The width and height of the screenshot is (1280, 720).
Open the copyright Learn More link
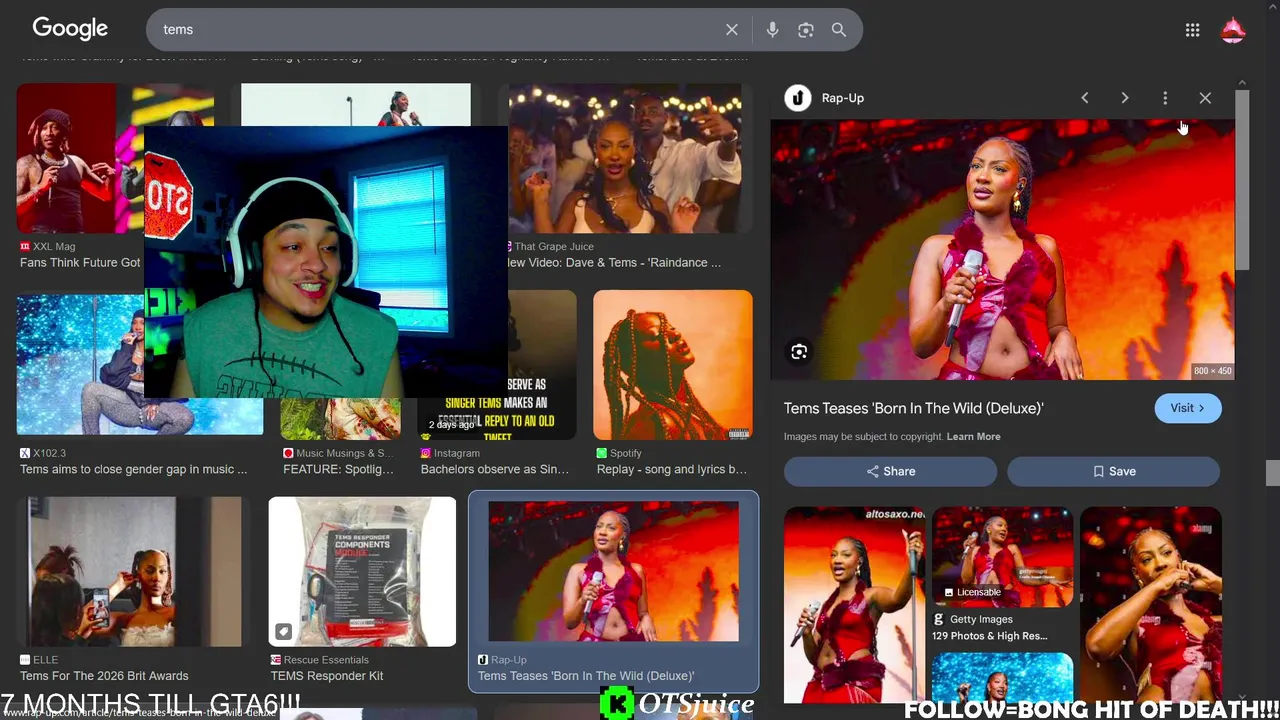[x=973, y=437]
